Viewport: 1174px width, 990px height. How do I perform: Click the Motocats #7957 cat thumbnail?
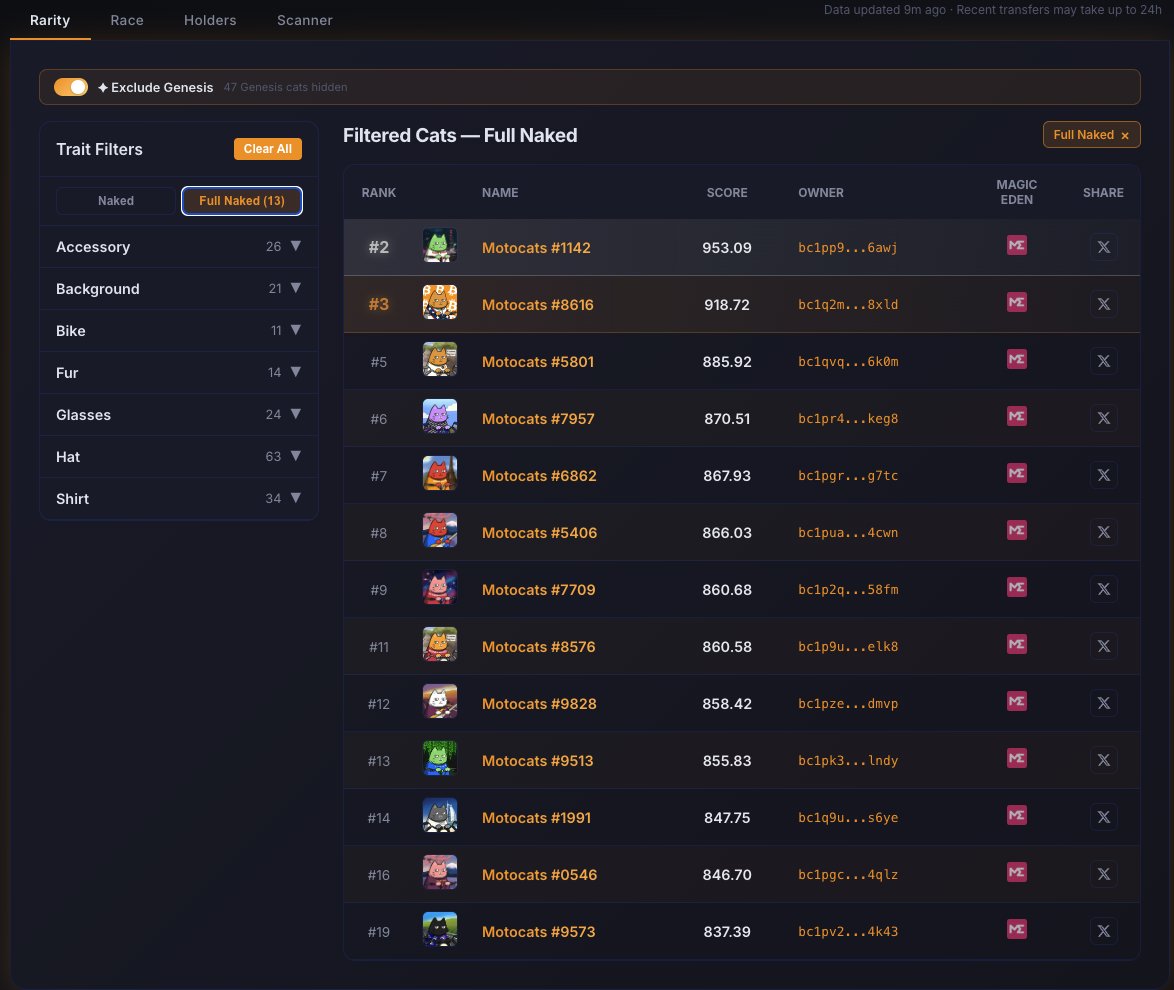[x=440, y=416]
